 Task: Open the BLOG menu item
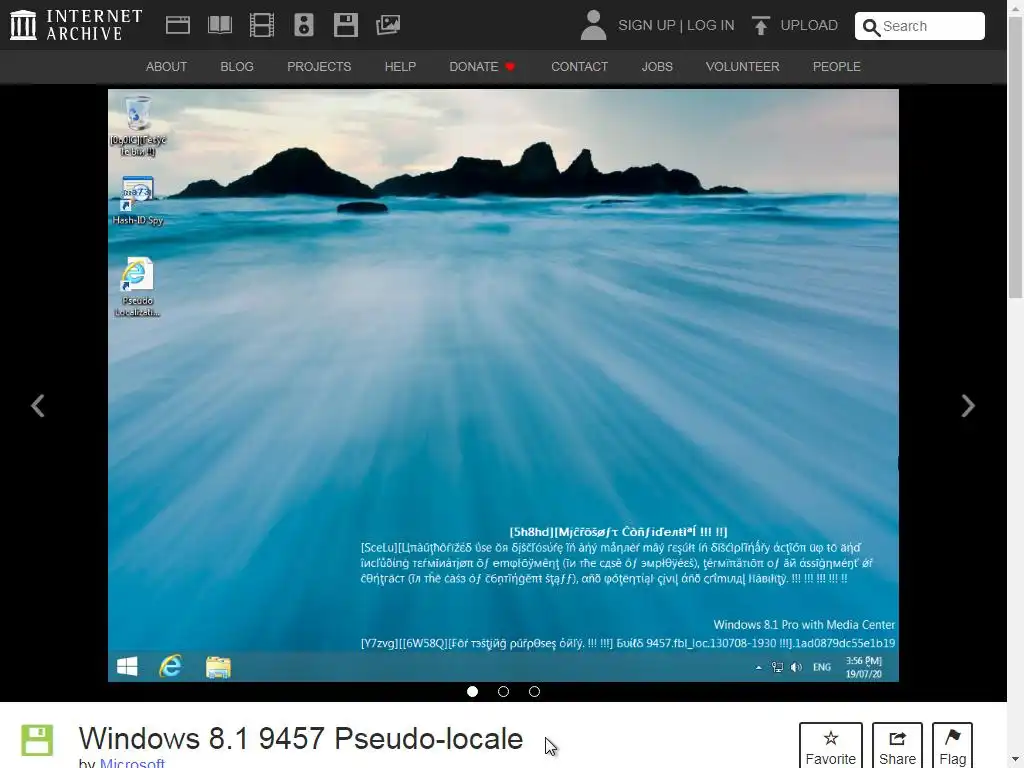[x=237, y=67]
